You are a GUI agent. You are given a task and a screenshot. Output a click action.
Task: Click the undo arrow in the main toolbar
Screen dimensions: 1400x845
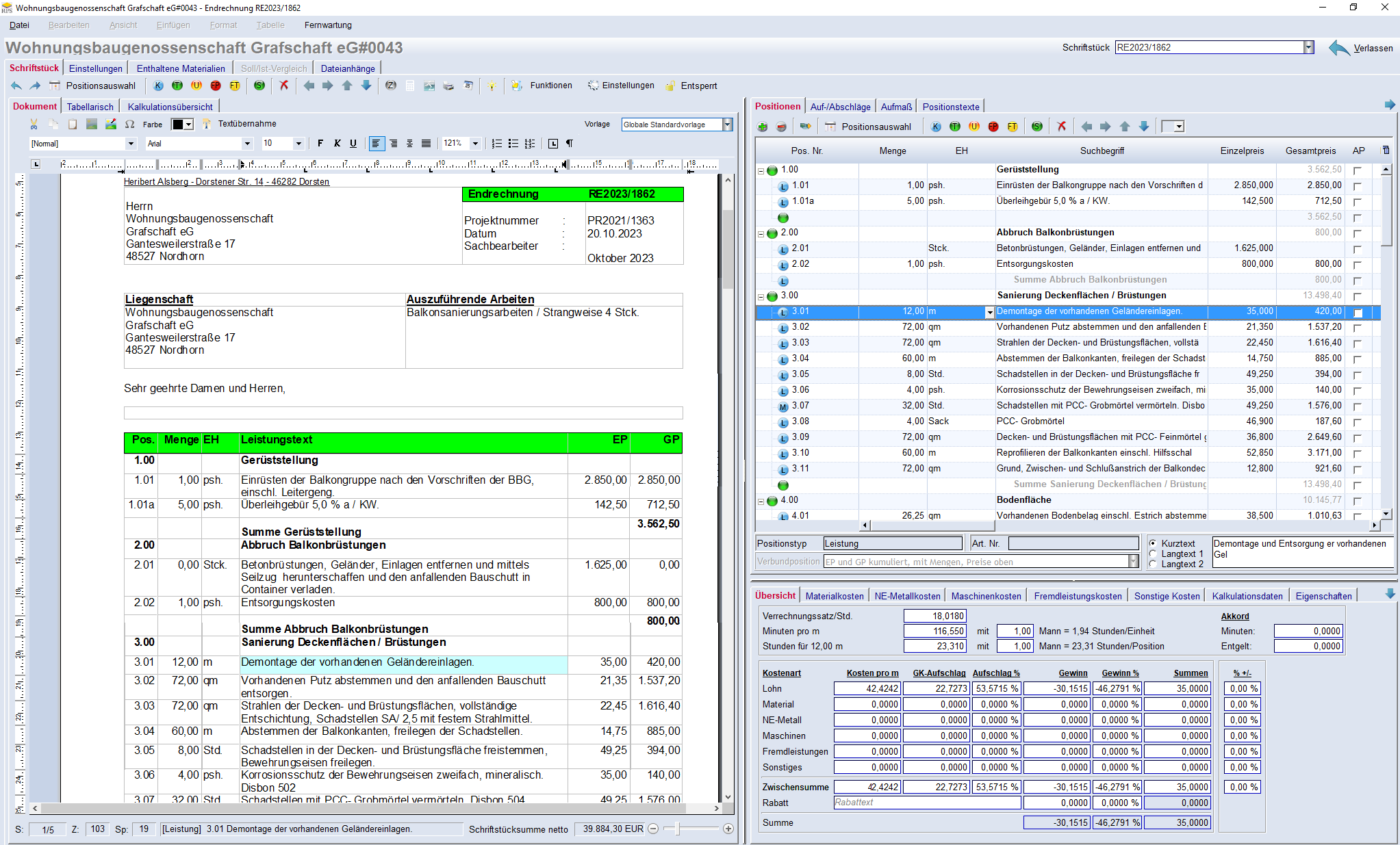pyautogui.click(x=16, y=86)
